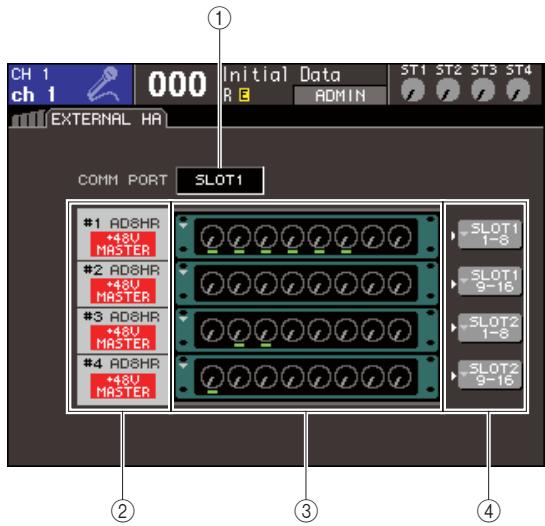545x526 pixels.
Task: Click fifth gain knob in #1 AD8HR rack
Action: (319, 236)
